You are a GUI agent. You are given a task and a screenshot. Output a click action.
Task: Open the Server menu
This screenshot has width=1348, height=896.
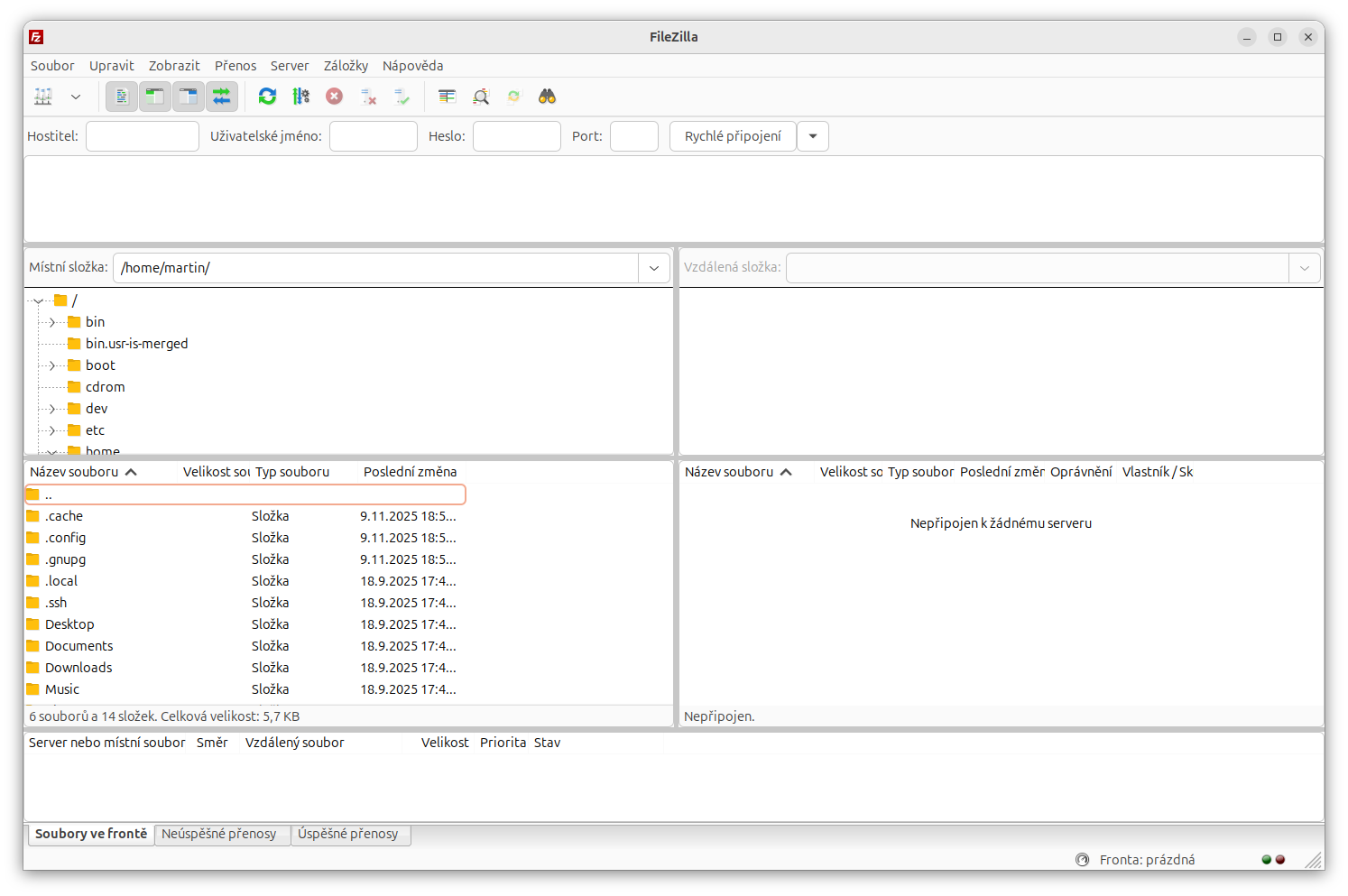290,65
